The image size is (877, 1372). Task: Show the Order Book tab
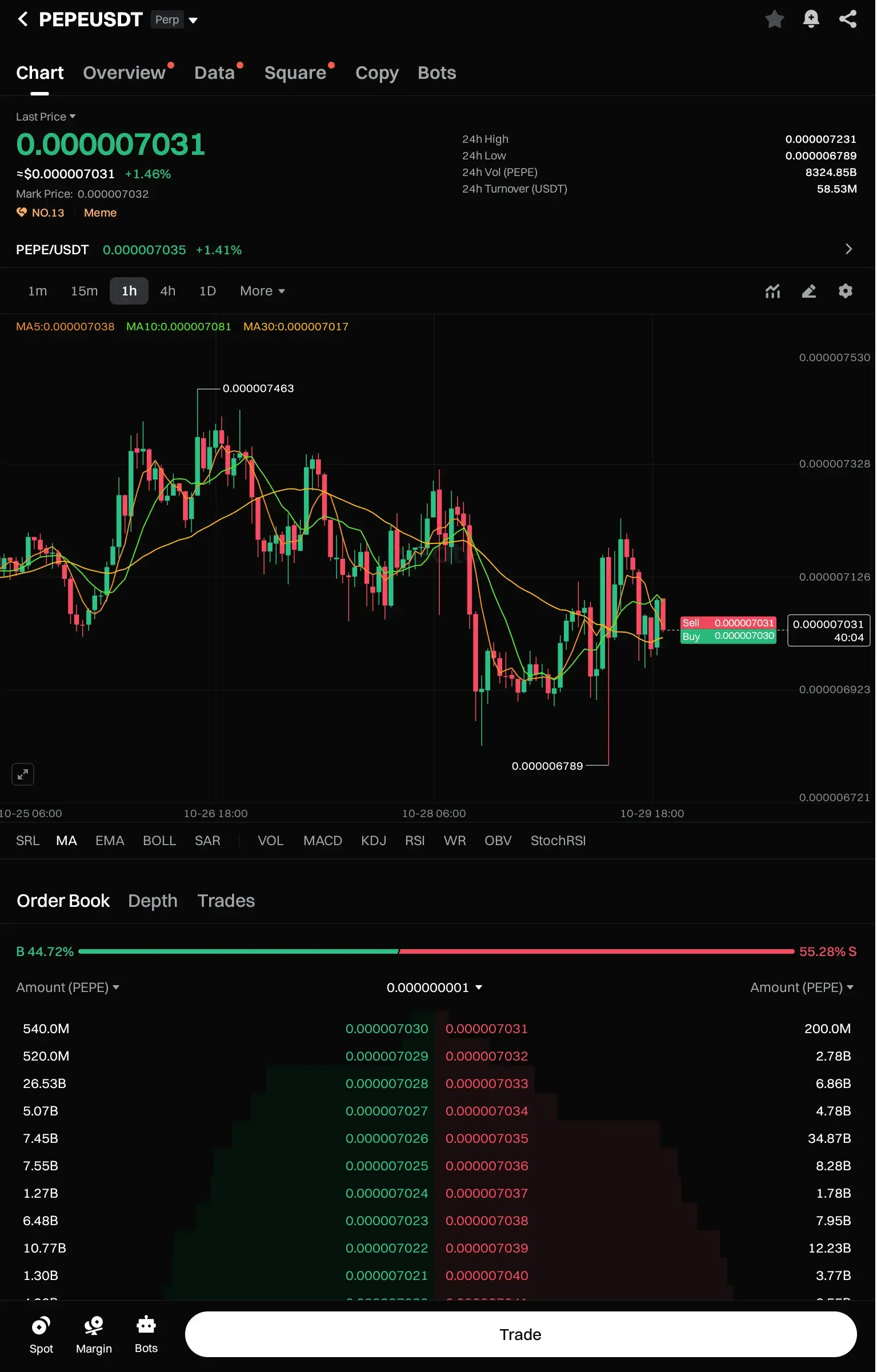[x=63, y=901]
